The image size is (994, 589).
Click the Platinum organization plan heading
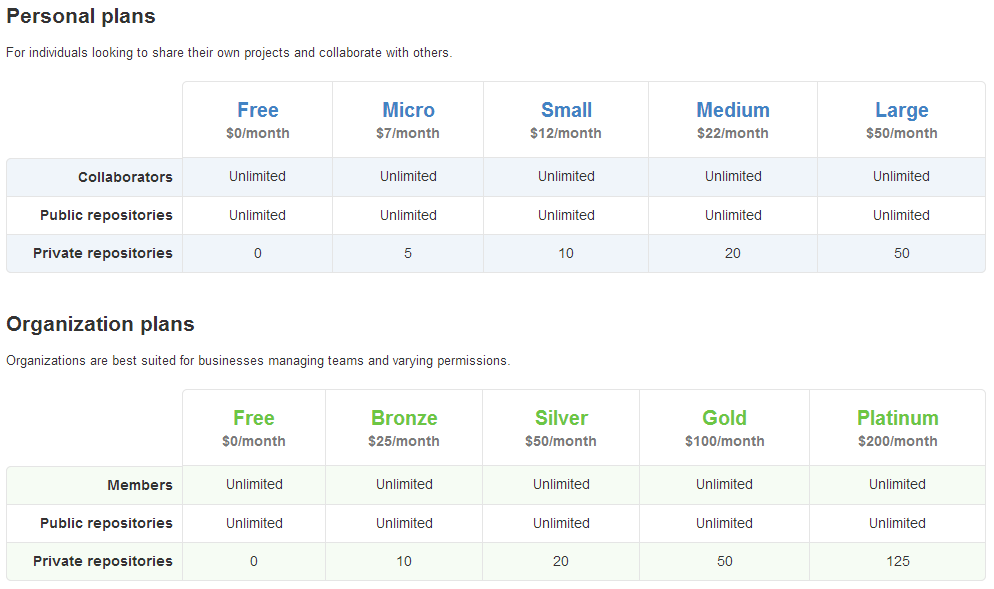pyautogui.click(x=897, y=418)
